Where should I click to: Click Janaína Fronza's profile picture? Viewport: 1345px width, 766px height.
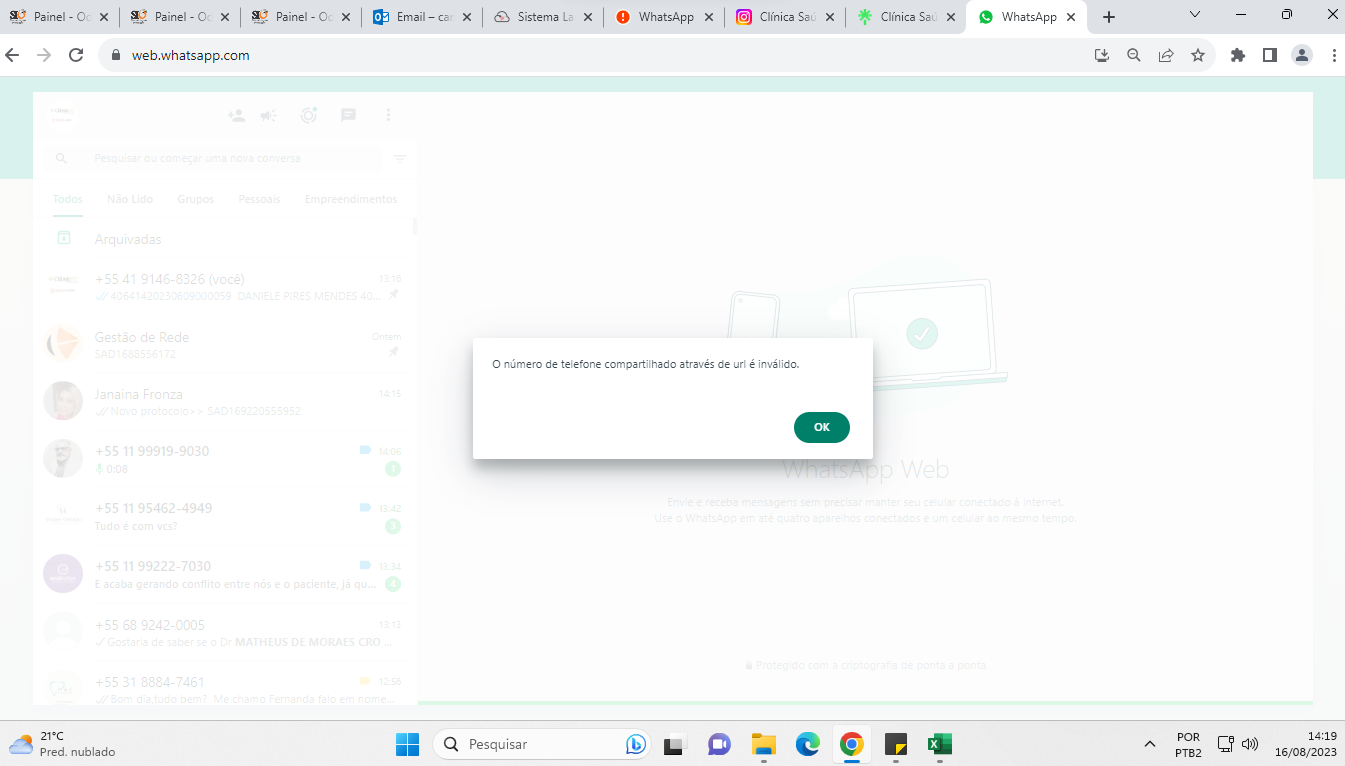tap(63, 401)
